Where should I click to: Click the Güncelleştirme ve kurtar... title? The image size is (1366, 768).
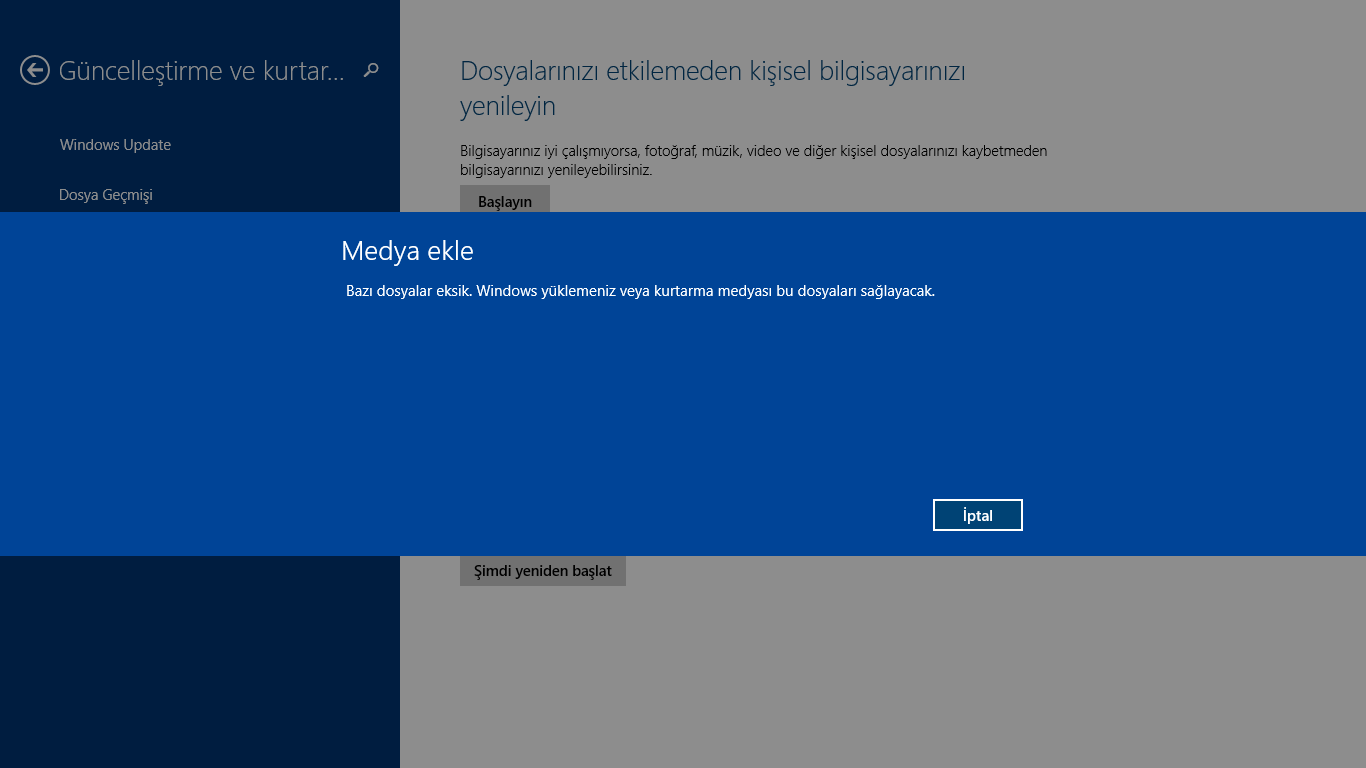pyautogui.click(x=201, y=71)
